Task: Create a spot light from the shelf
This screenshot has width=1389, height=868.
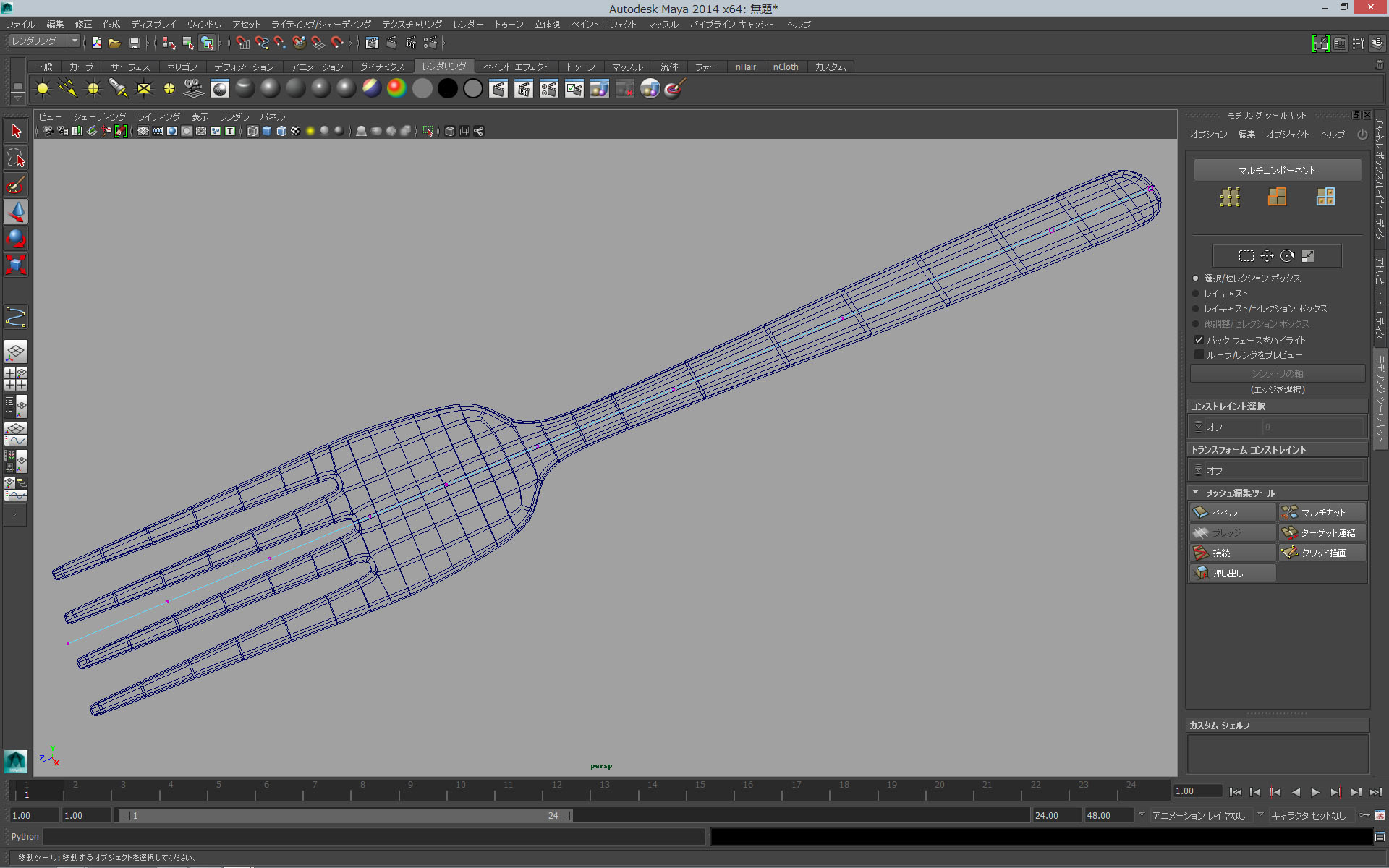Action: click(x=118, y=88)
